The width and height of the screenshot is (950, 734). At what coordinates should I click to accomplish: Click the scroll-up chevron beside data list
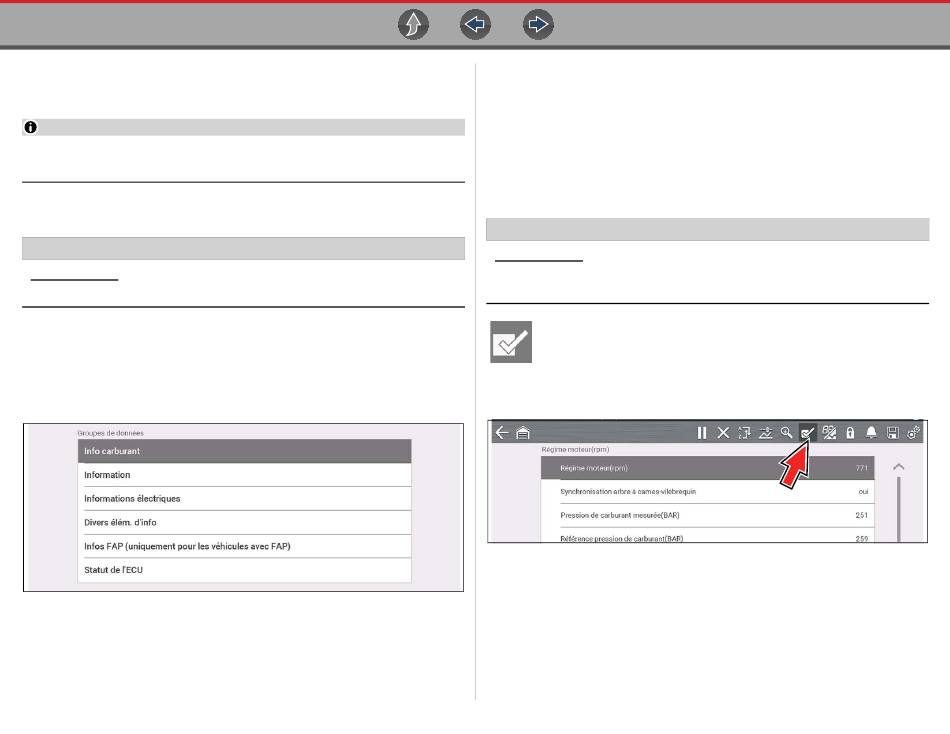tap(898, 467)
